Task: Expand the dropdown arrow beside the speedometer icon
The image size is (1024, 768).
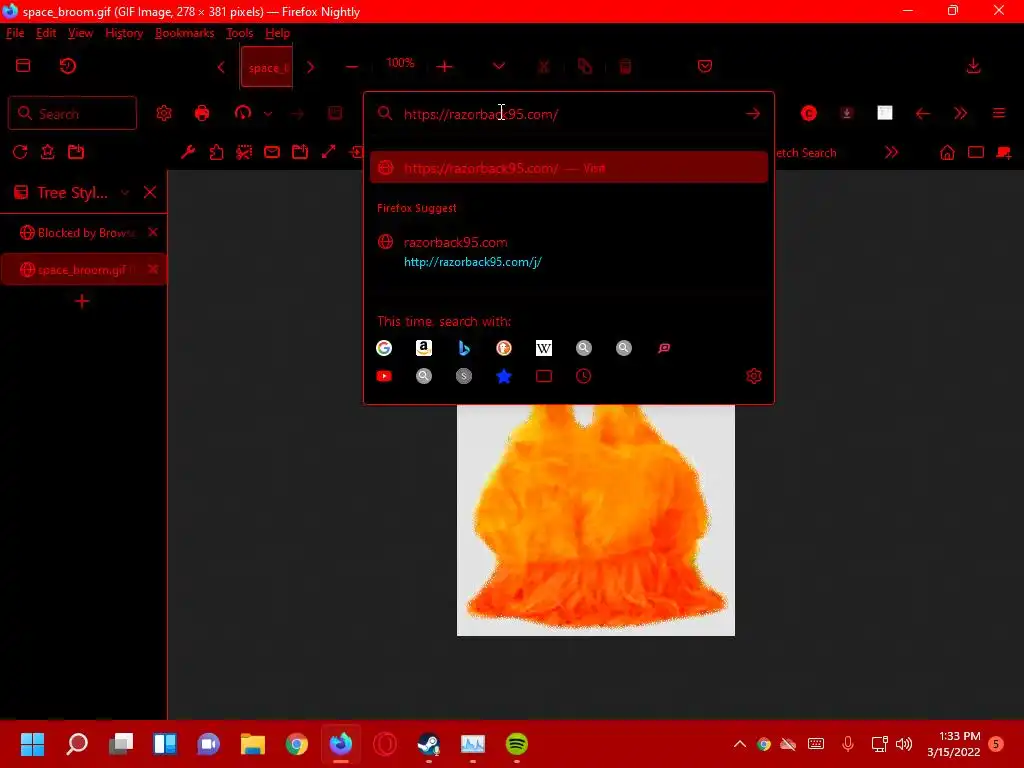Action: 268,114
